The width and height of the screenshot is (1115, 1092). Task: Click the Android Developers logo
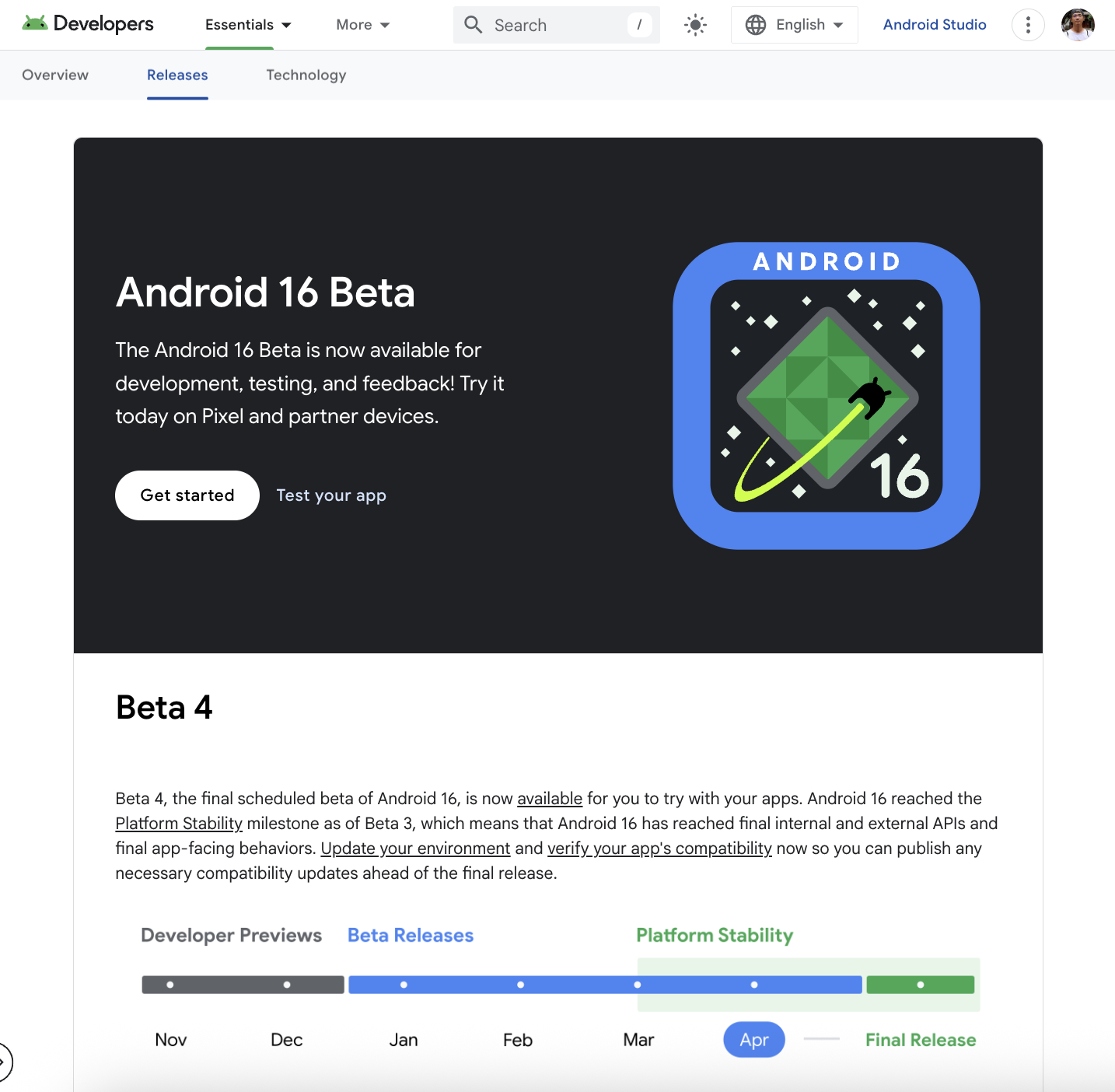[88, 24]
